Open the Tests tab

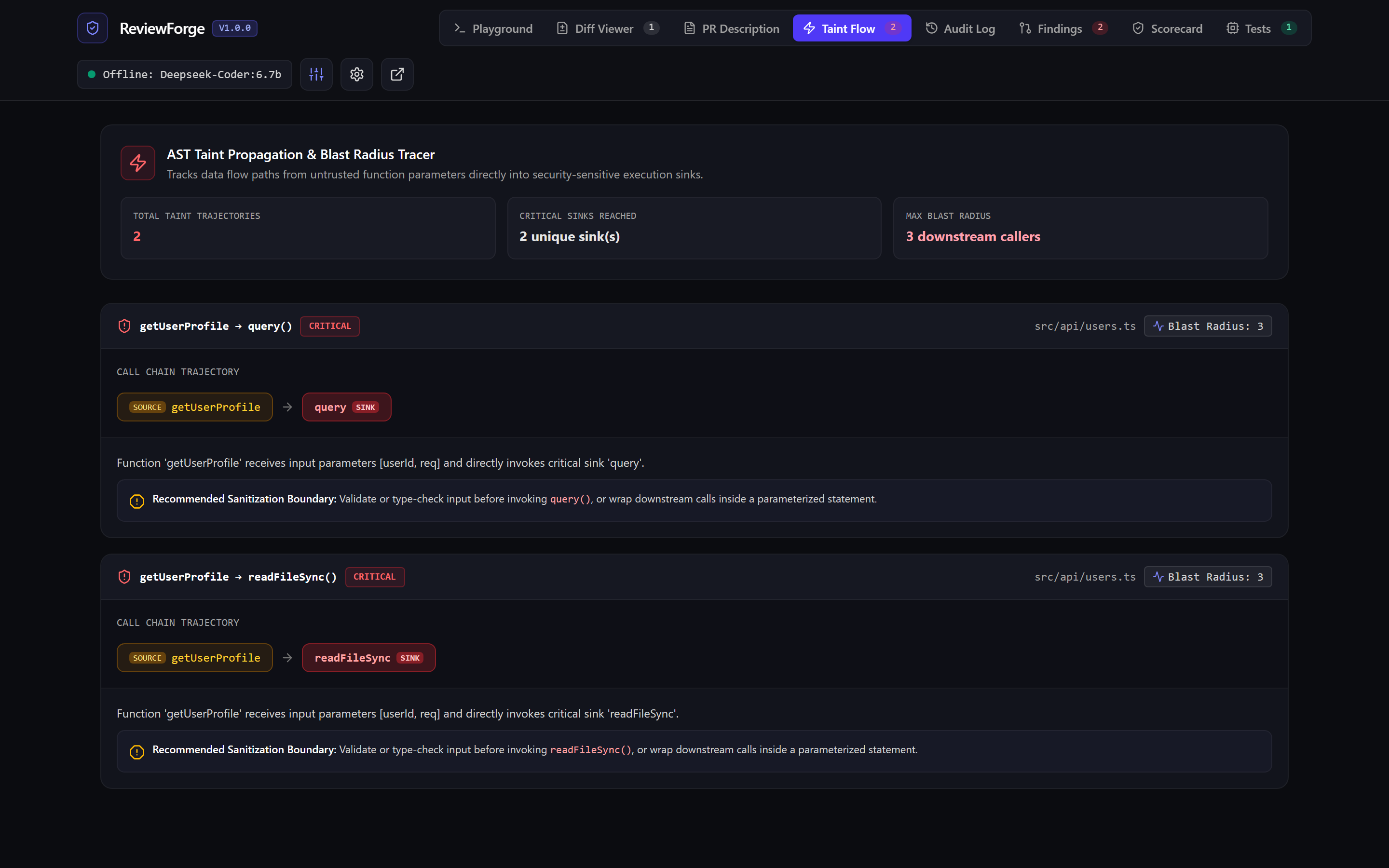coord(1262,28)
